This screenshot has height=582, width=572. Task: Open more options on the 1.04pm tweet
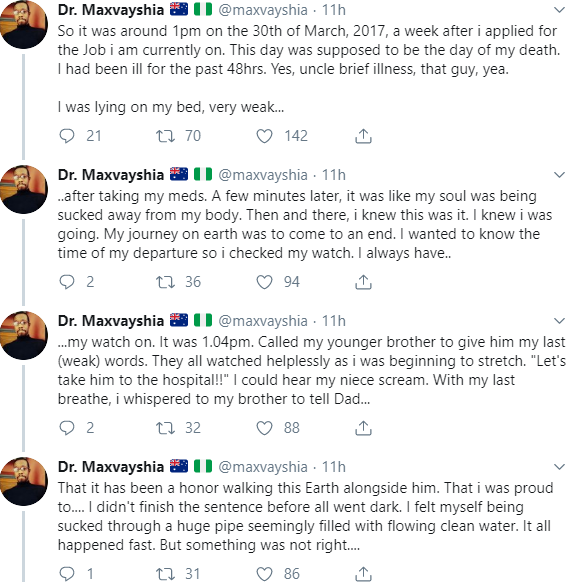559,320
